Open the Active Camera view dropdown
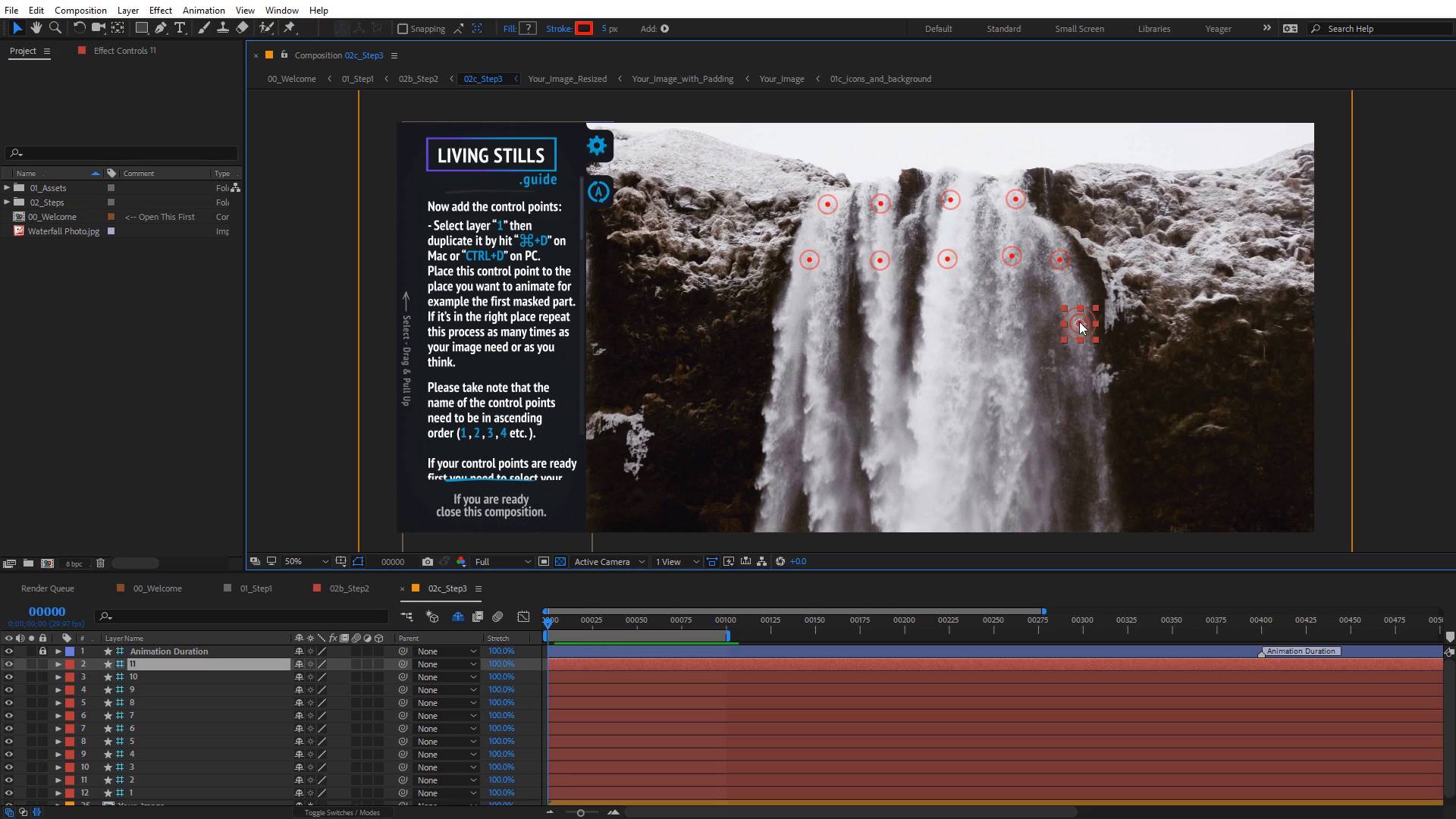This screenshot has height=819, width=1456. point(609,562)
